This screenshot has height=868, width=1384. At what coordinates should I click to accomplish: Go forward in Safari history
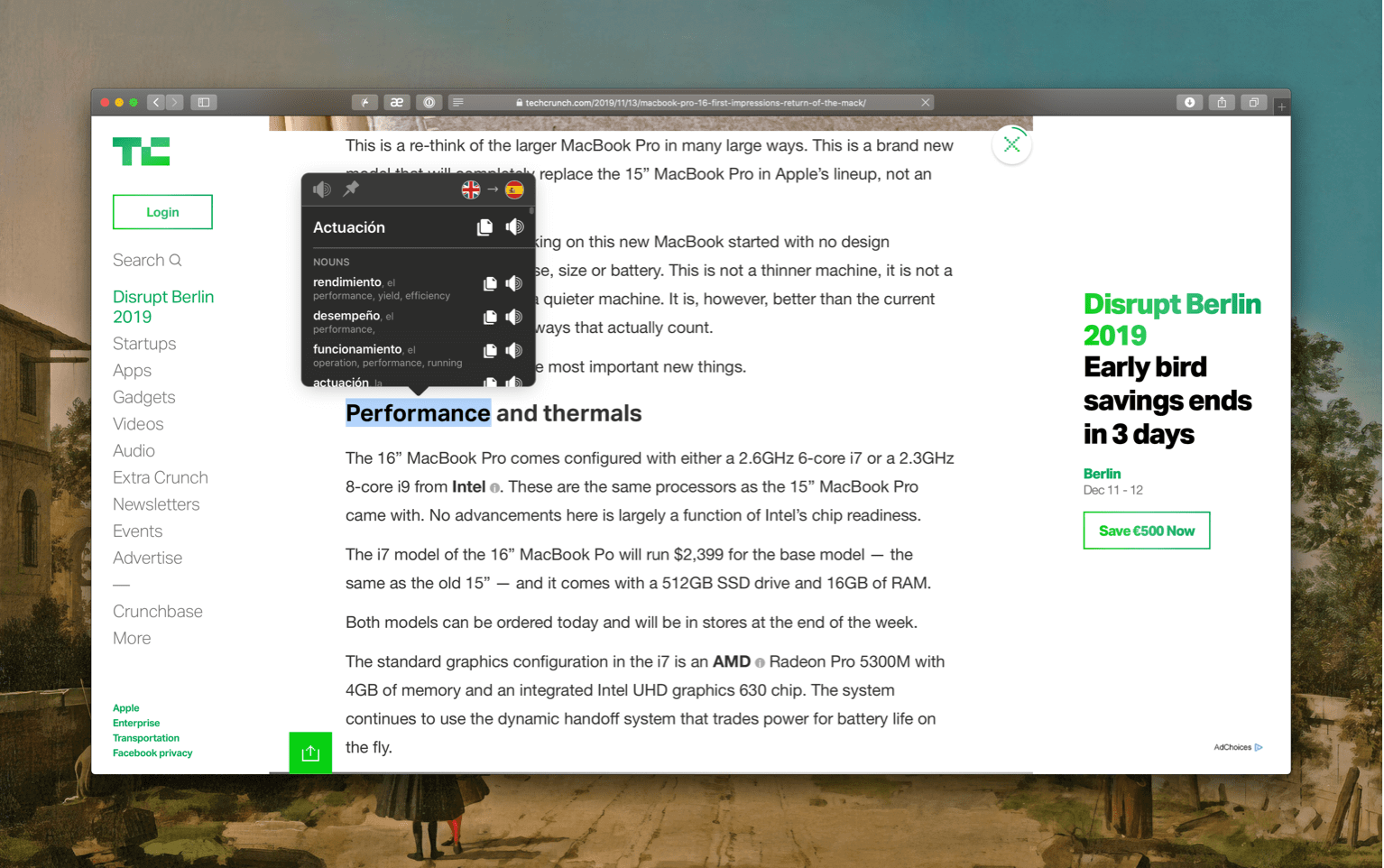(175, 102)
